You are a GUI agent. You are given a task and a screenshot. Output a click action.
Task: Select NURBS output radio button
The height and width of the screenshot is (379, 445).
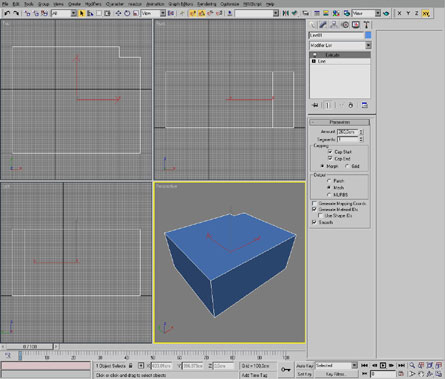pos(329,195)
